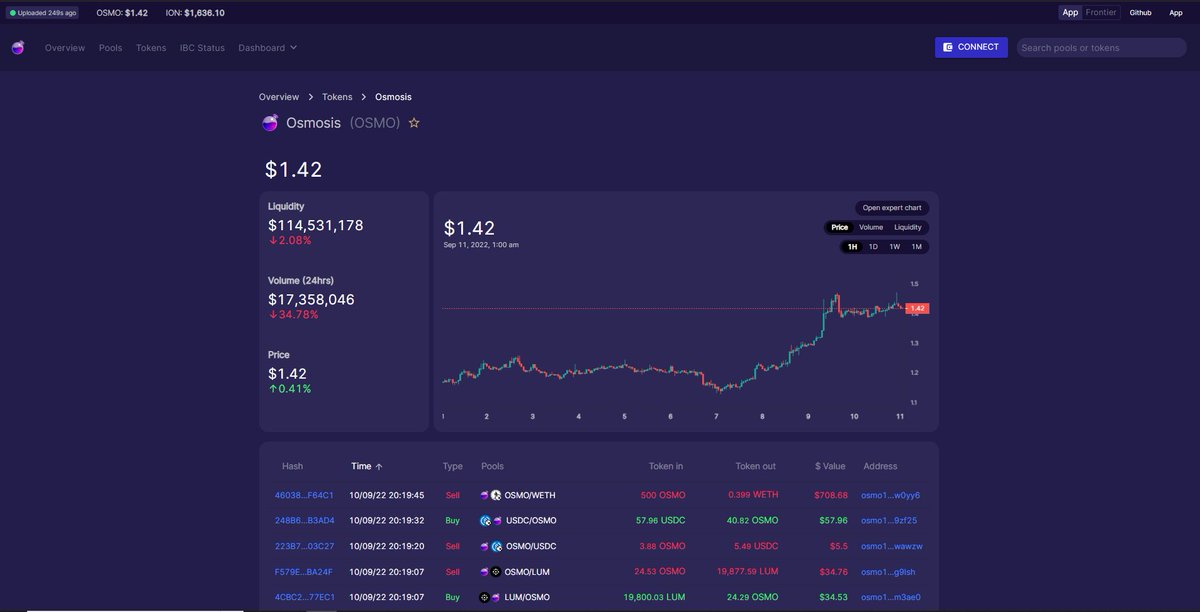Select the 1W chart interval

click(x=895, y=246)
